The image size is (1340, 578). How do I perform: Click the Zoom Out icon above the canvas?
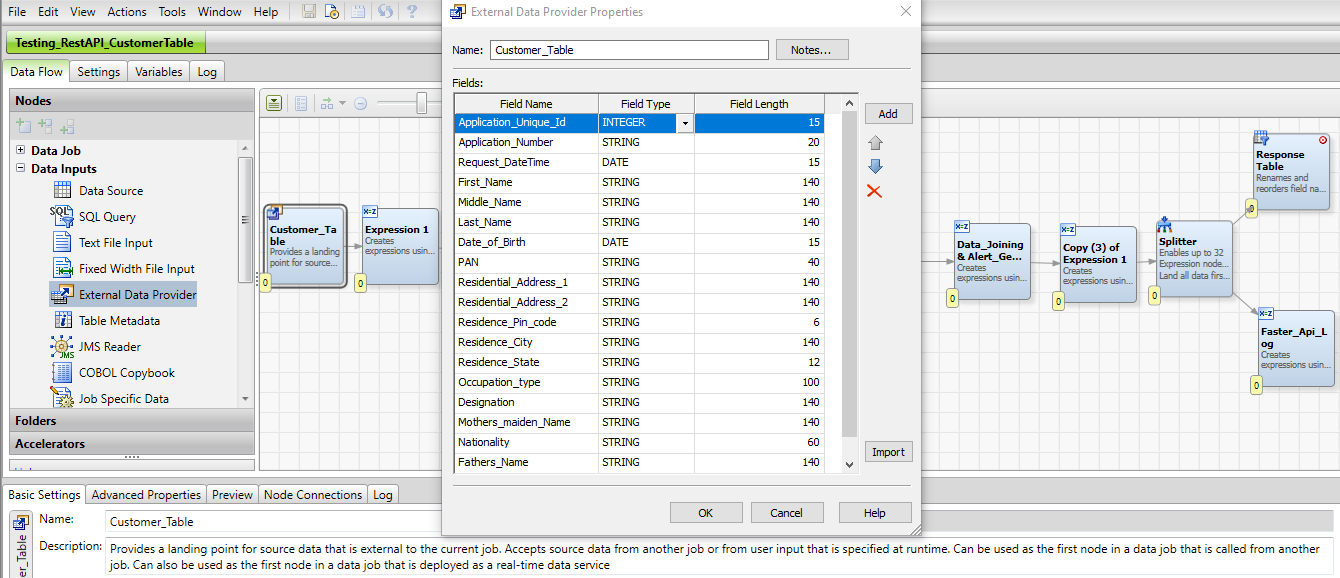[x=361, y=103]
